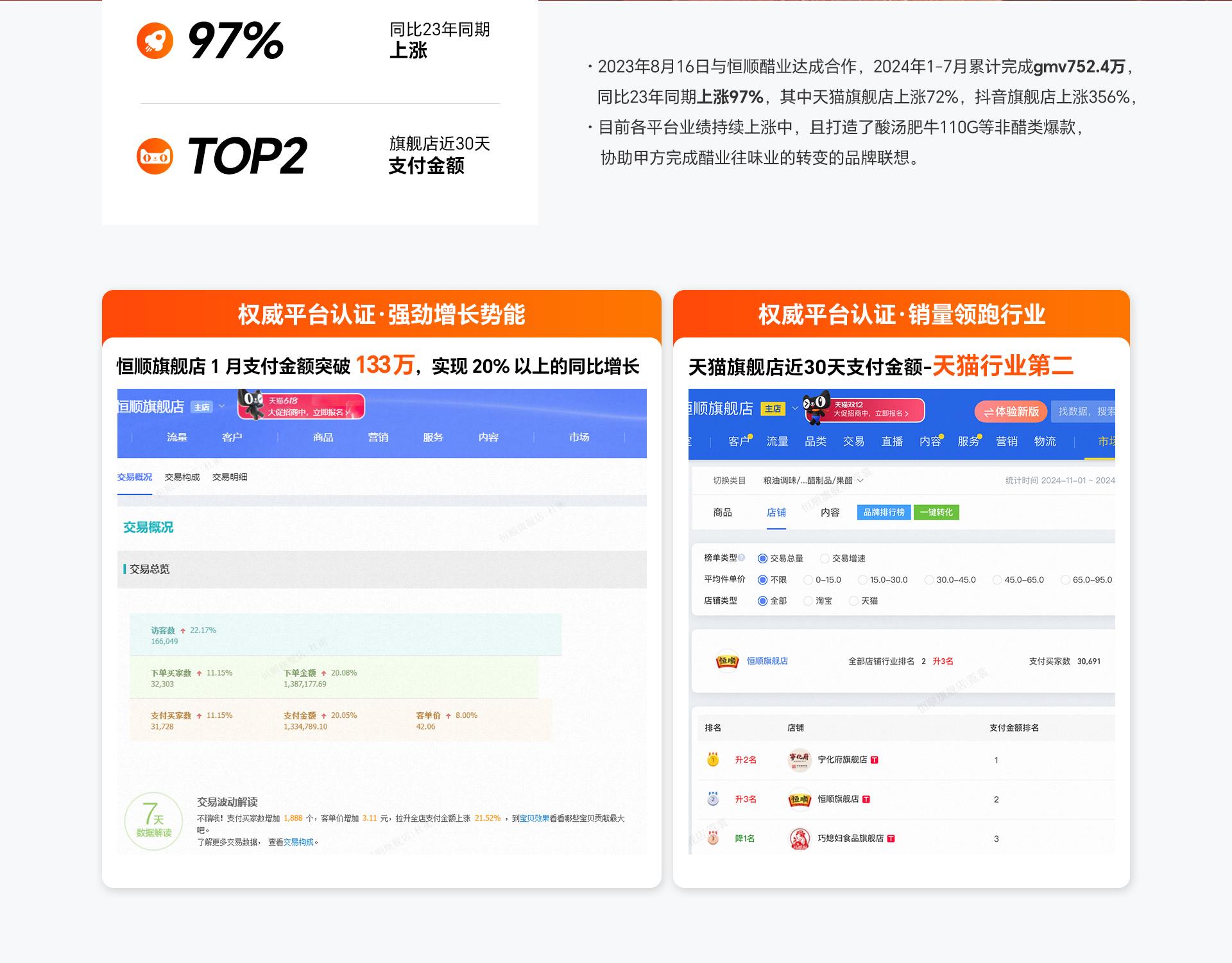Go to the 品类 nav tab

click(816, 441)
